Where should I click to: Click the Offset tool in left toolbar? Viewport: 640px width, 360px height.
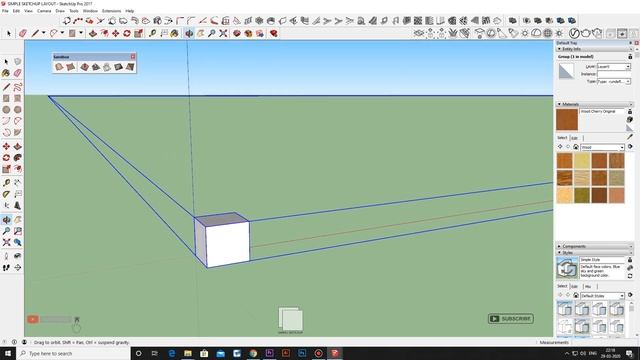(x=18, y=169)
